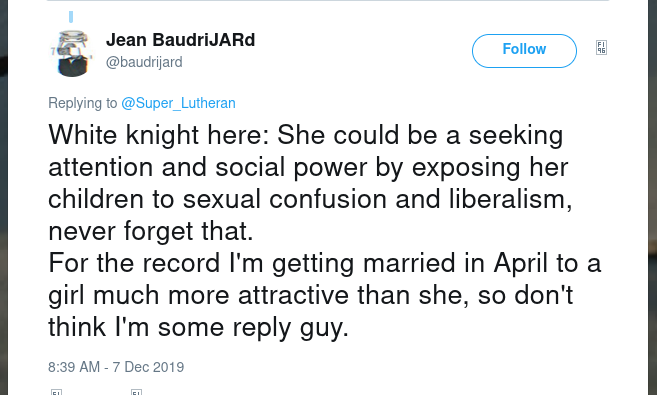Open Jean BaudriJARd's jar profile avatar
Viewport: 657px width, 395px height.
click(x=72, y=53)
